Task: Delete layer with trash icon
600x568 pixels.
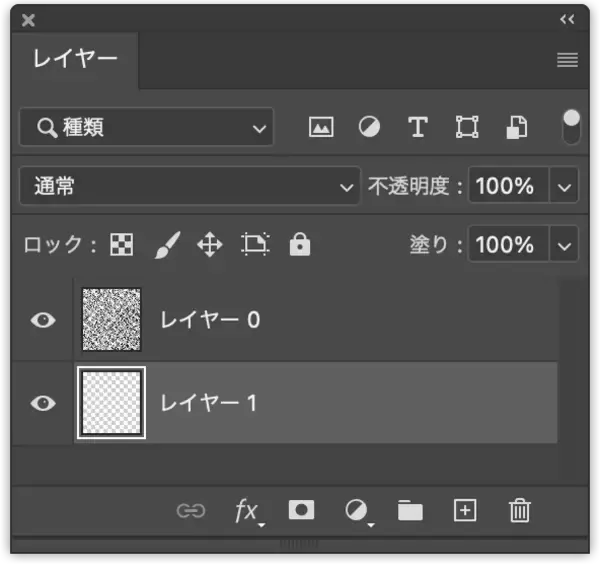Action: tap(520, 511)
